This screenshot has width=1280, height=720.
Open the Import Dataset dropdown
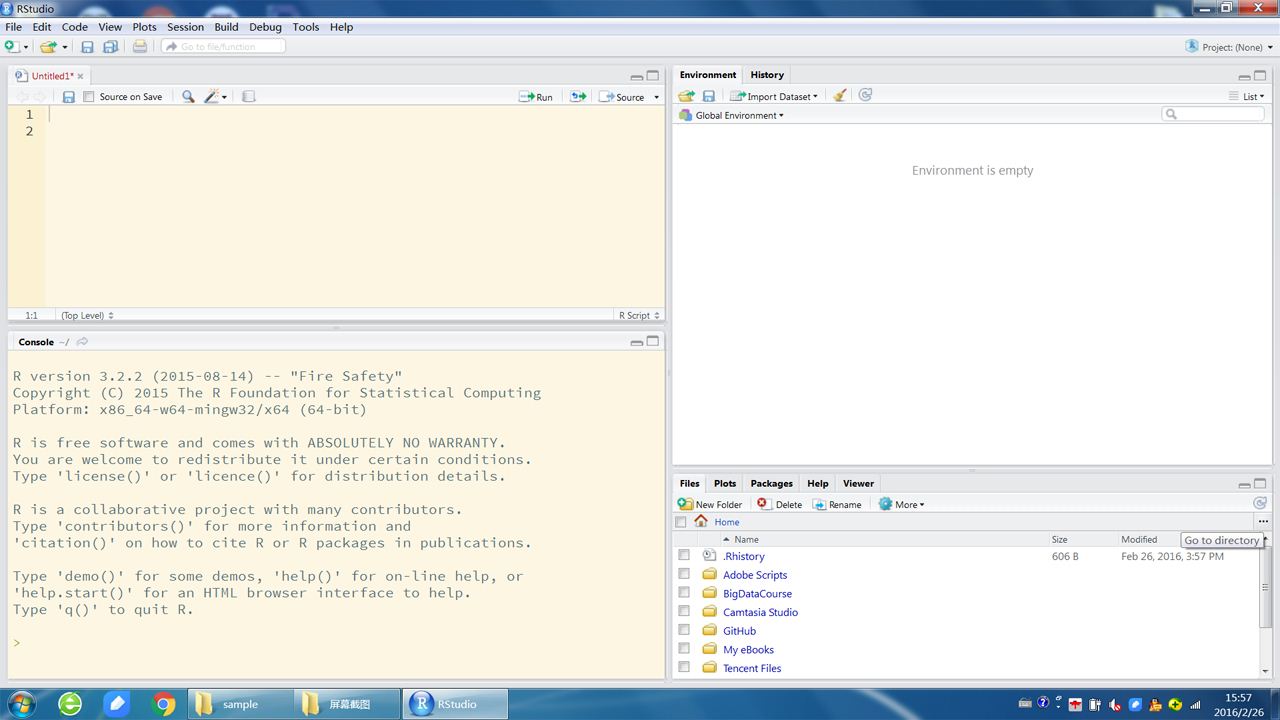pos(774,96)
